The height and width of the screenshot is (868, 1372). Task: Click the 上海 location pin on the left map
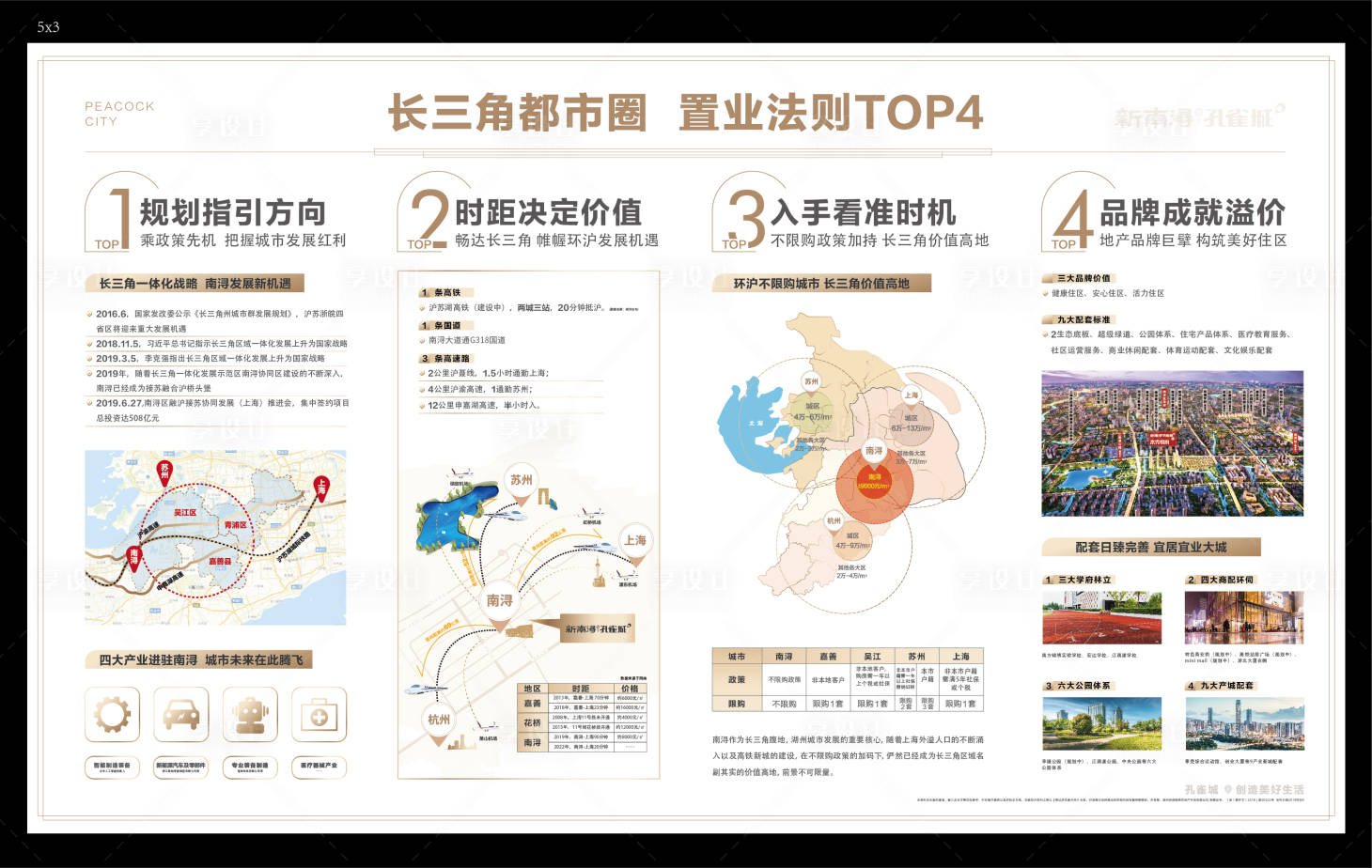point(321,488)
